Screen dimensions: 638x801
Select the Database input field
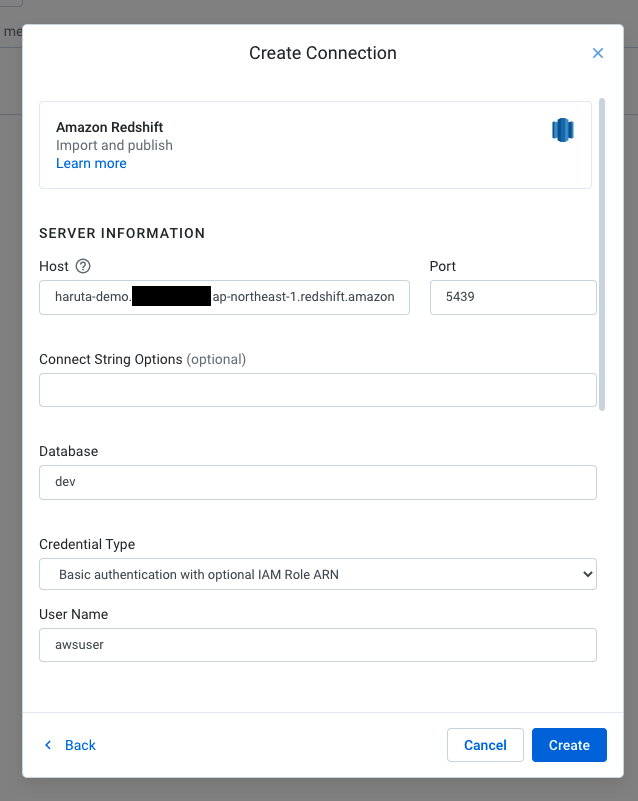pyautogui.click(x=318, y=482)
